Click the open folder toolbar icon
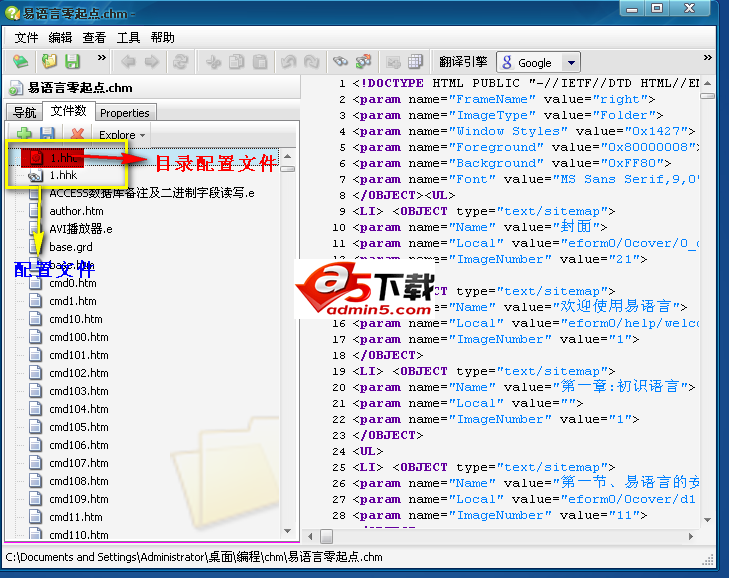This screenshot has height=578, width=729. 49,61
